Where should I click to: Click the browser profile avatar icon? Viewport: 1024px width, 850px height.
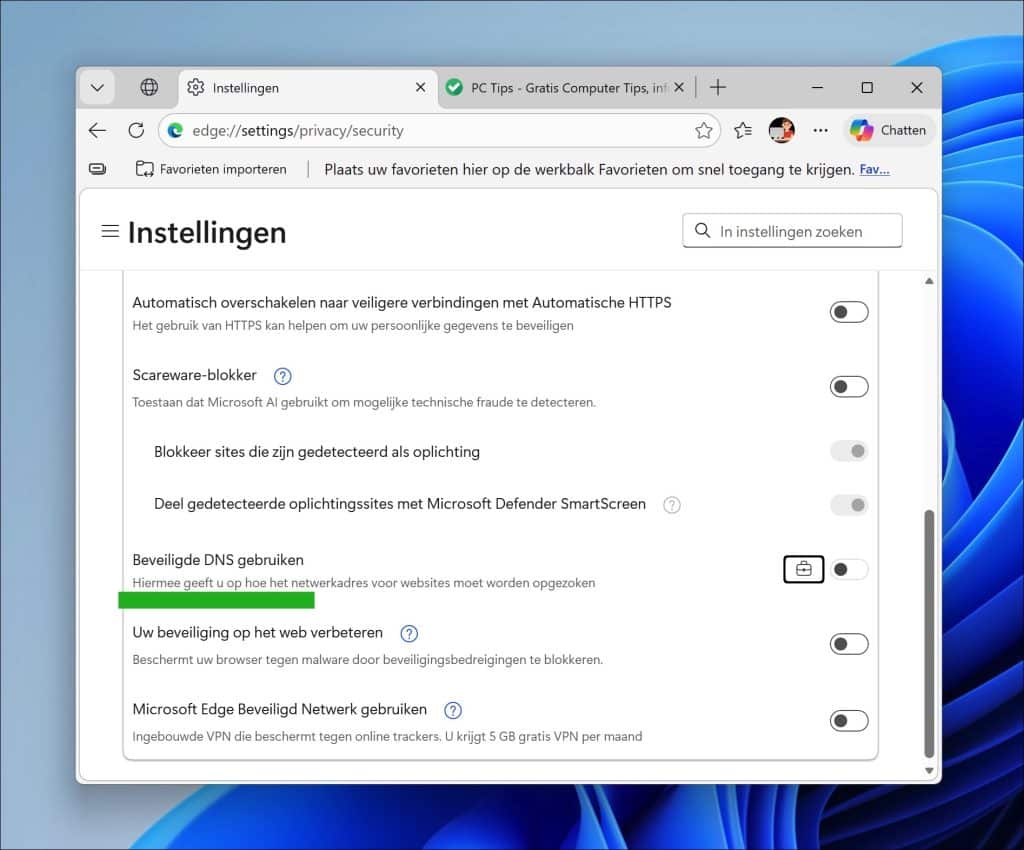782,130
